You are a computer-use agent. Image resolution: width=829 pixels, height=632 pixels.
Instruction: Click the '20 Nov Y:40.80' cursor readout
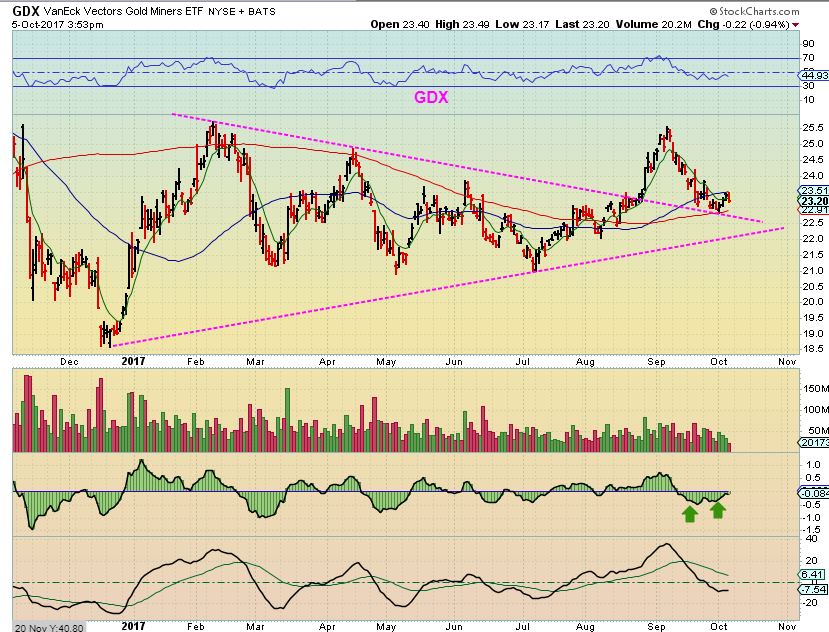pos(49,627)
